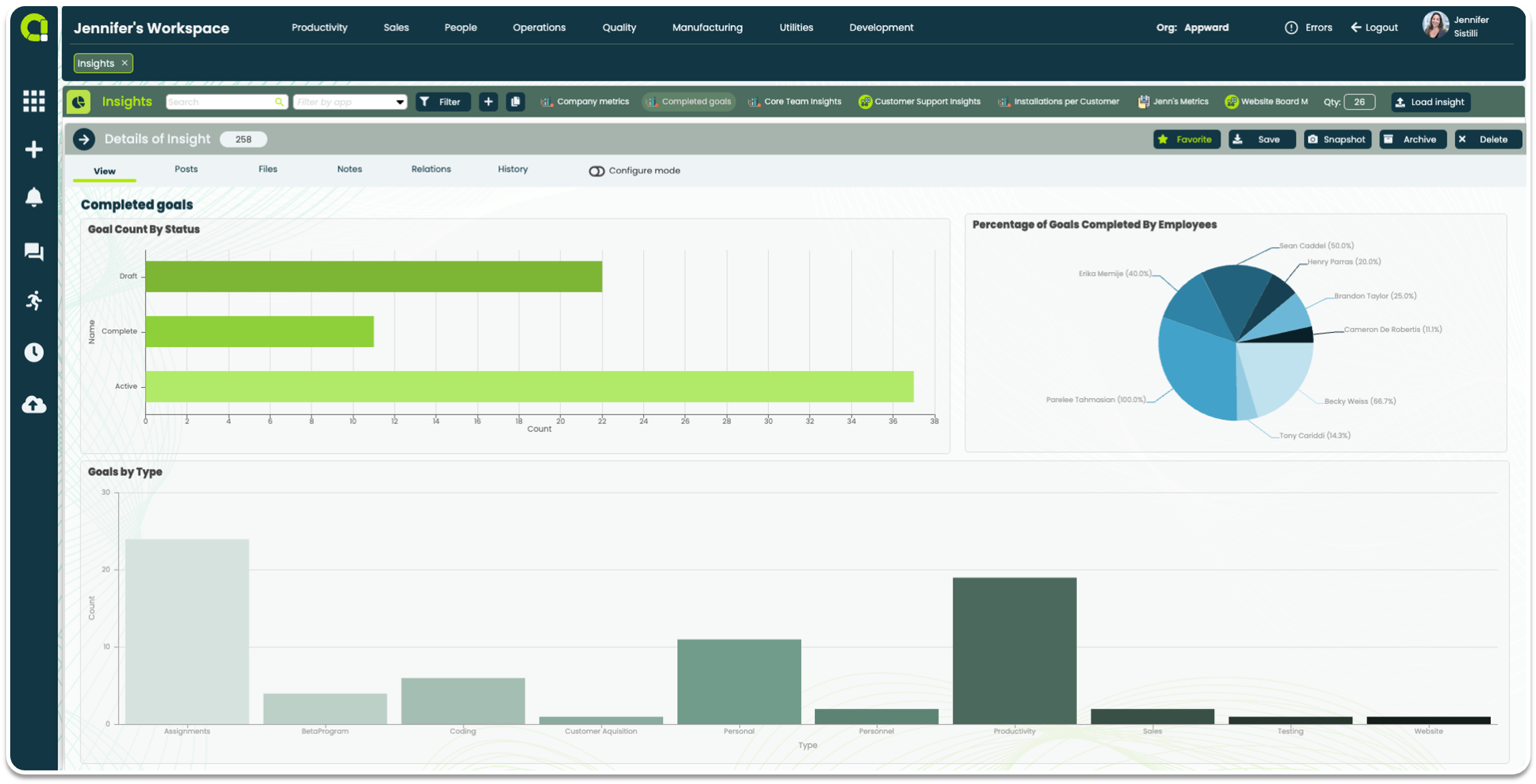Click the add new insight plus button
1536x784 pixels.
tap(488, 102)
